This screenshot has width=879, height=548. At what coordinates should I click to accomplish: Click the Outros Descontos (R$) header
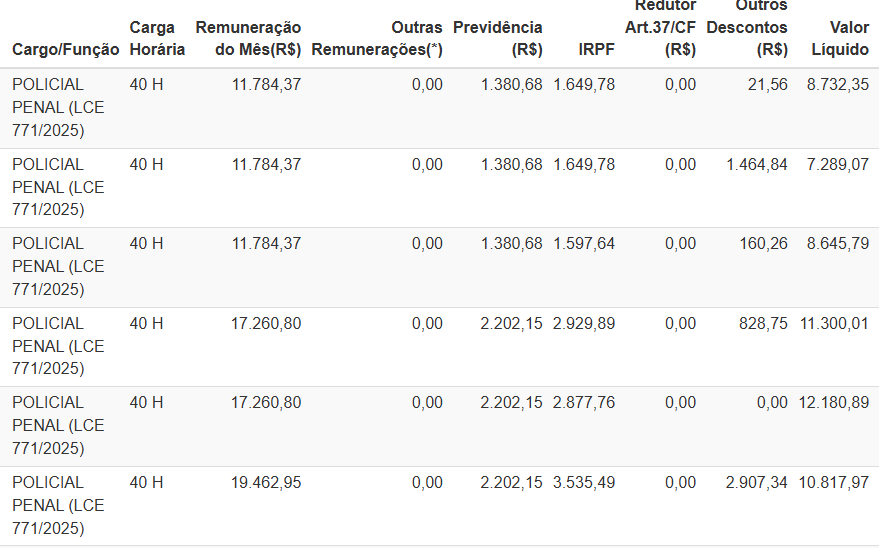(747, 27)
